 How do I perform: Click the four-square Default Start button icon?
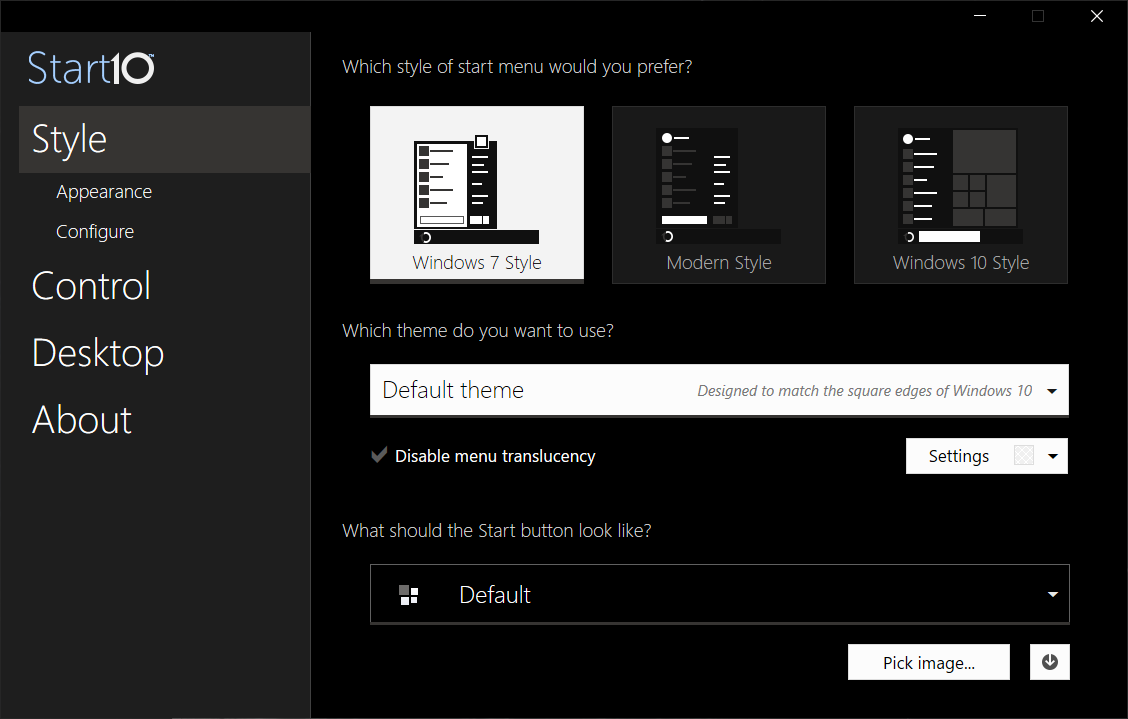point(408,595)
